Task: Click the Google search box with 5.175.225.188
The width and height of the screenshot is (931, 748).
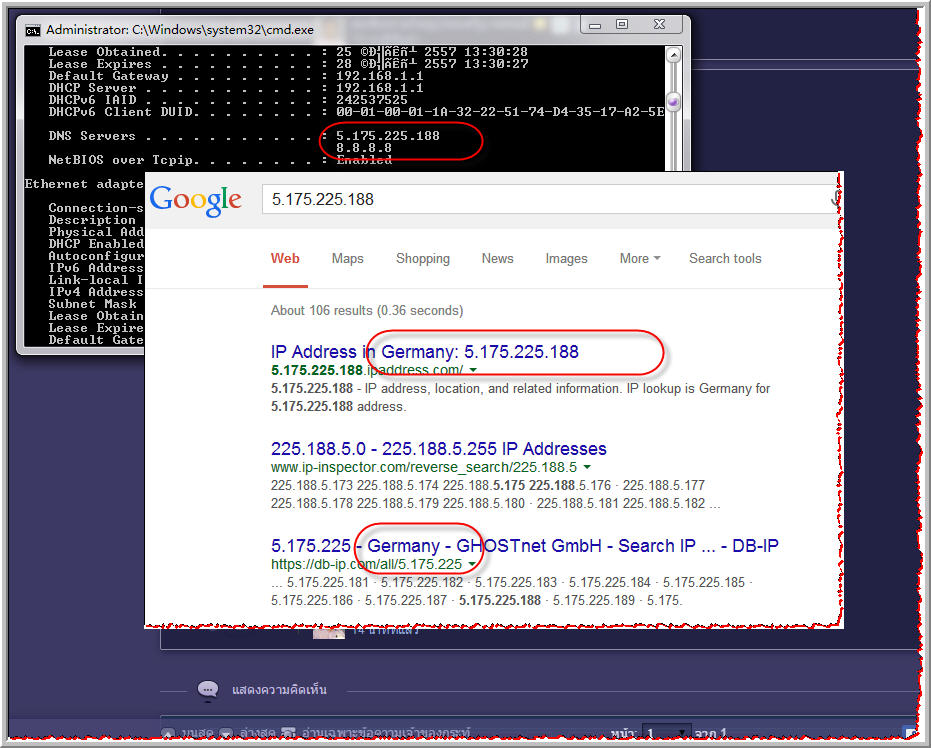Action: [550, 199]
